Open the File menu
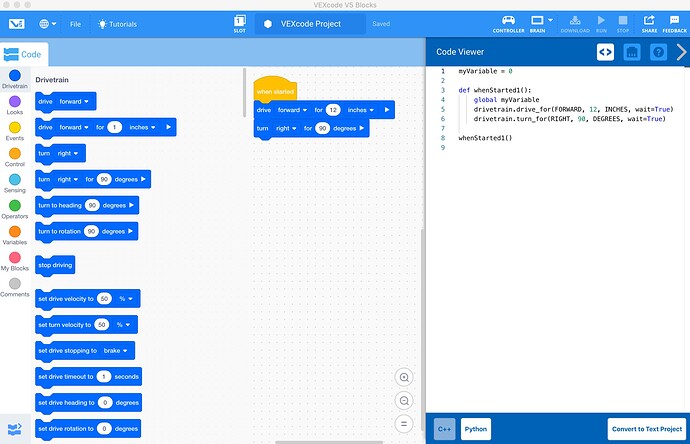 coord(76,23)
